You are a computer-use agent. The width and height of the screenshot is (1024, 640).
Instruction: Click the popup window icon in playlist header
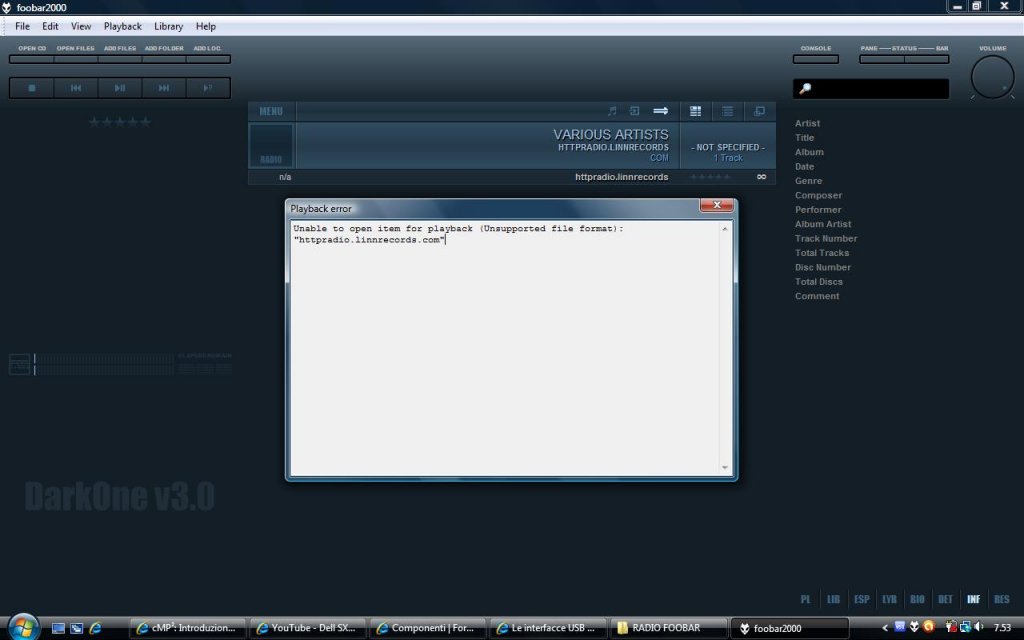click(x=760, y=111)
